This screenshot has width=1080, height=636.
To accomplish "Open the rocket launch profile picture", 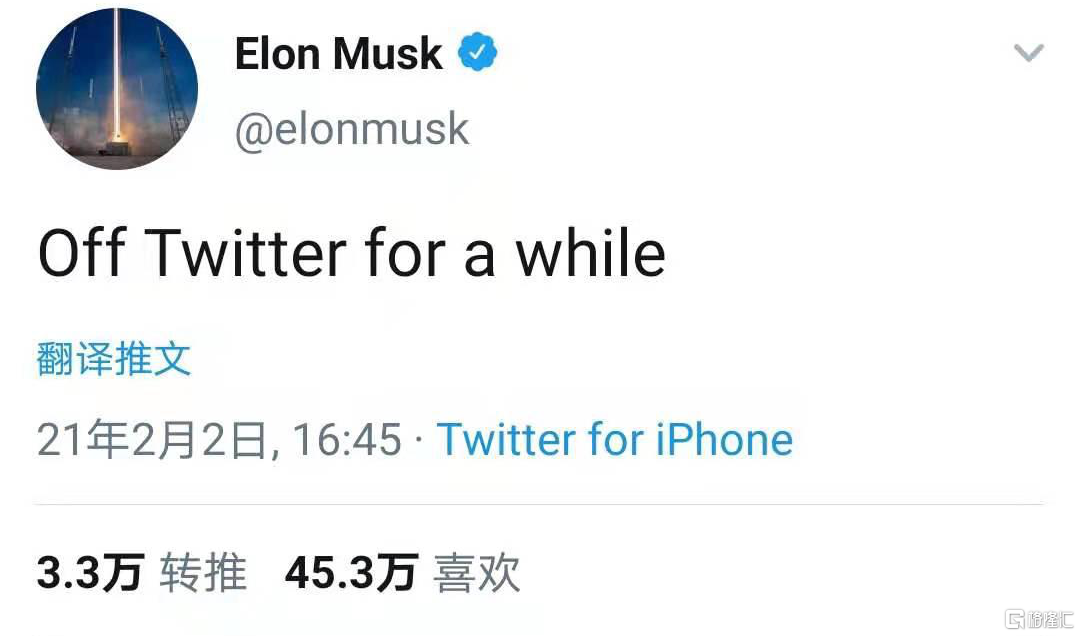I will click(x=117, y=89).
